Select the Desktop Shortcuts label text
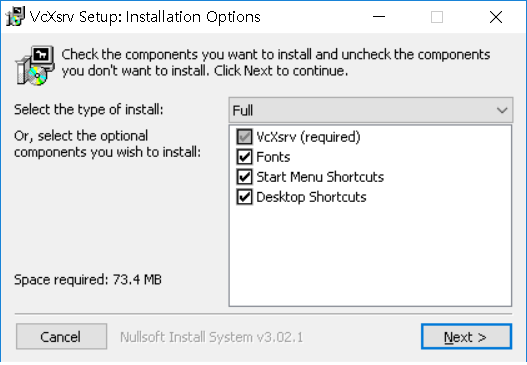This screenshot has height=365, width=527. coord(311,197)
